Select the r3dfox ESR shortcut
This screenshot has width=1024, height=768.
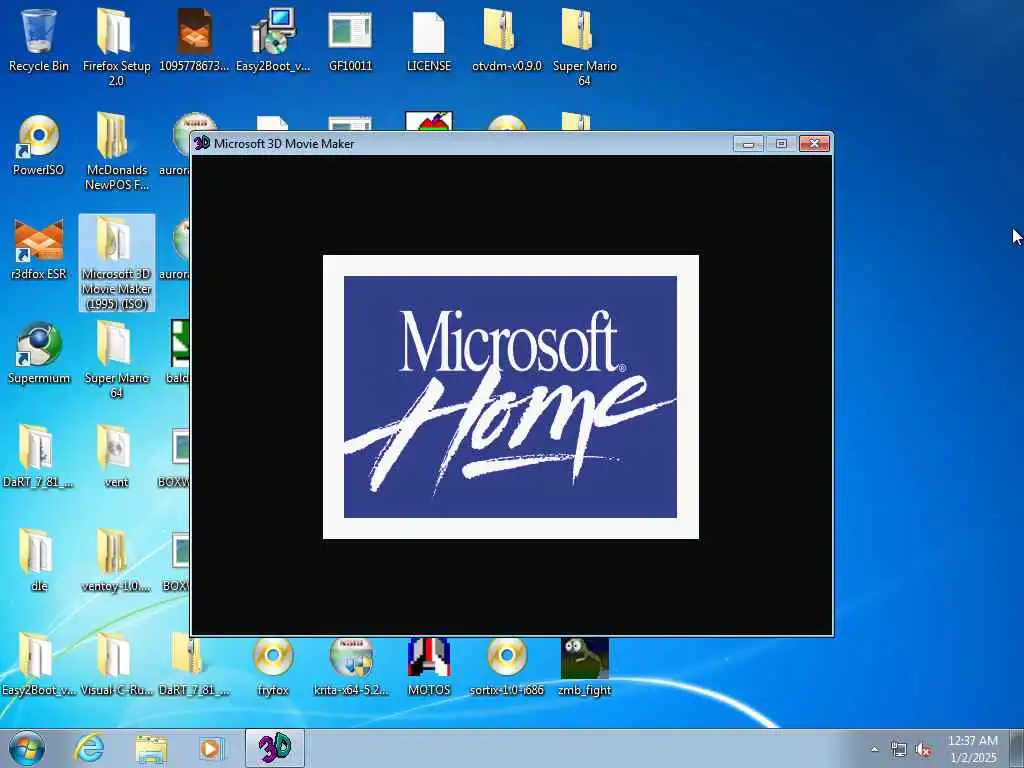point(39,249)
